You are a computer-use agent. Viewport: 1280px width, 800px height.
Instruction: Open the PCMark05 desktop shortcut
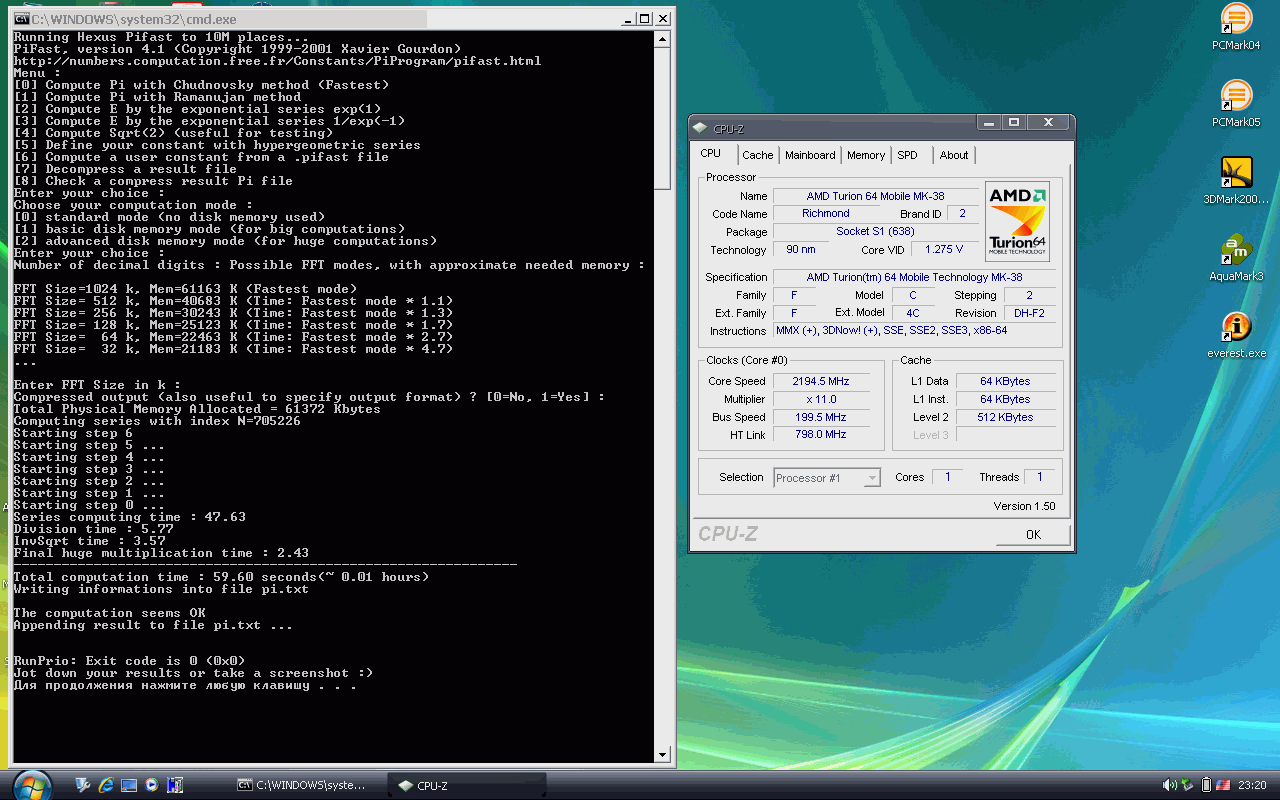[1236, 103]
